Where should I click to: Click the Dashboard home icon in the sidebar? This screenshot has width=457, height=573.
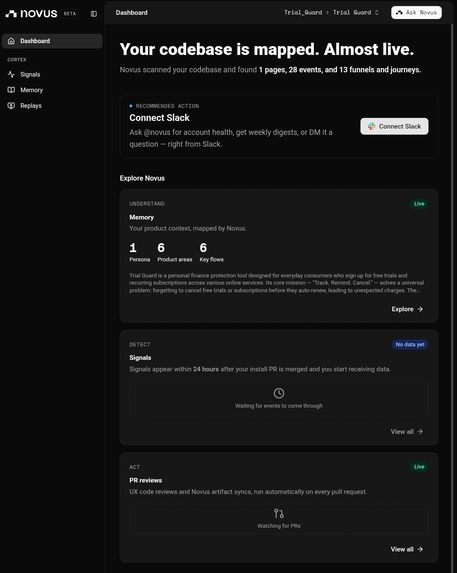click(x=11, y=41)
